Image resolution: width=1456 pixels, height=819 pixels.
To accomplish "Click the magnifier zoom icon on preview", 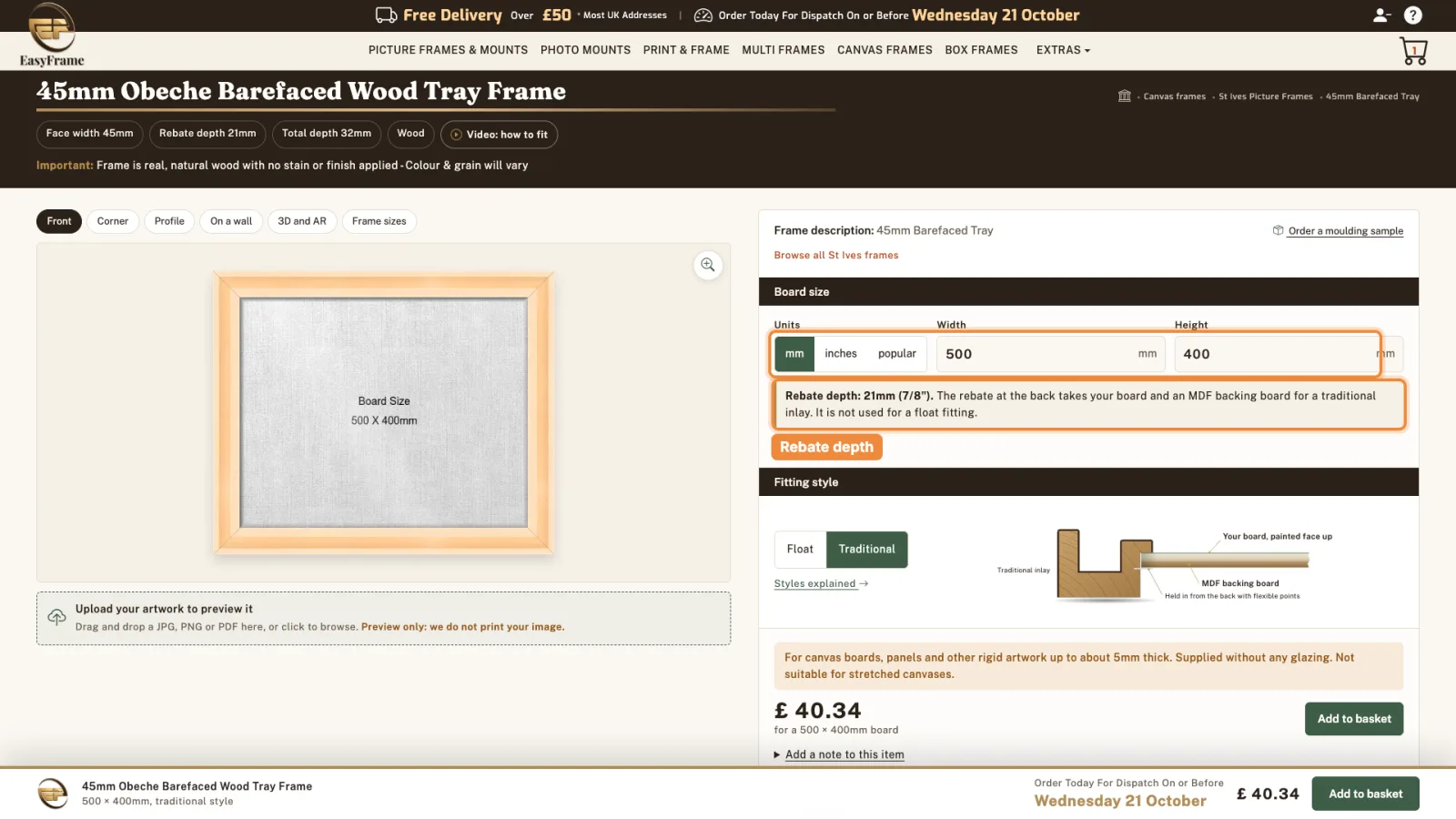I will [x=708, y=265].
